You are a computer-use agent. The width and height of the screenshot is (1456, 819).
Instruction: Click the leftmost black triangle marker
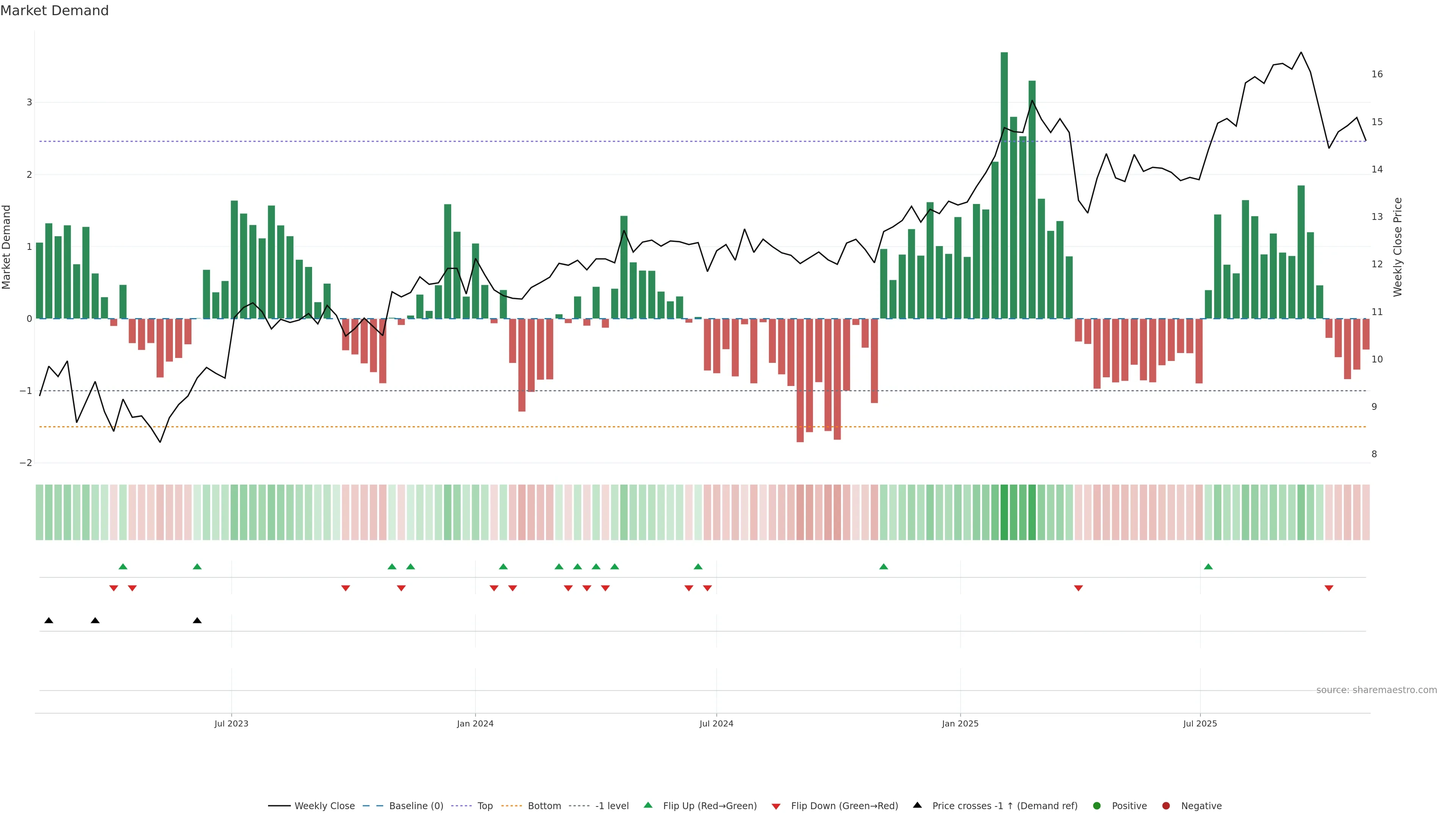click(x=49, y=621)
